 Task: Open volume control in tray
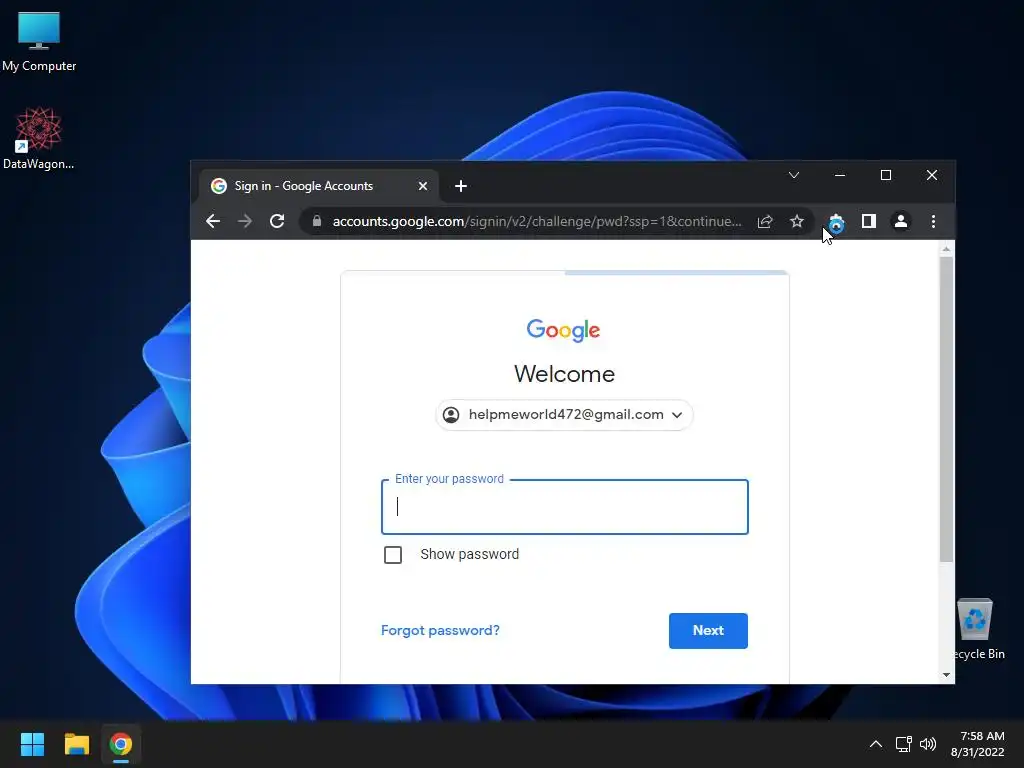coord(927,744)
